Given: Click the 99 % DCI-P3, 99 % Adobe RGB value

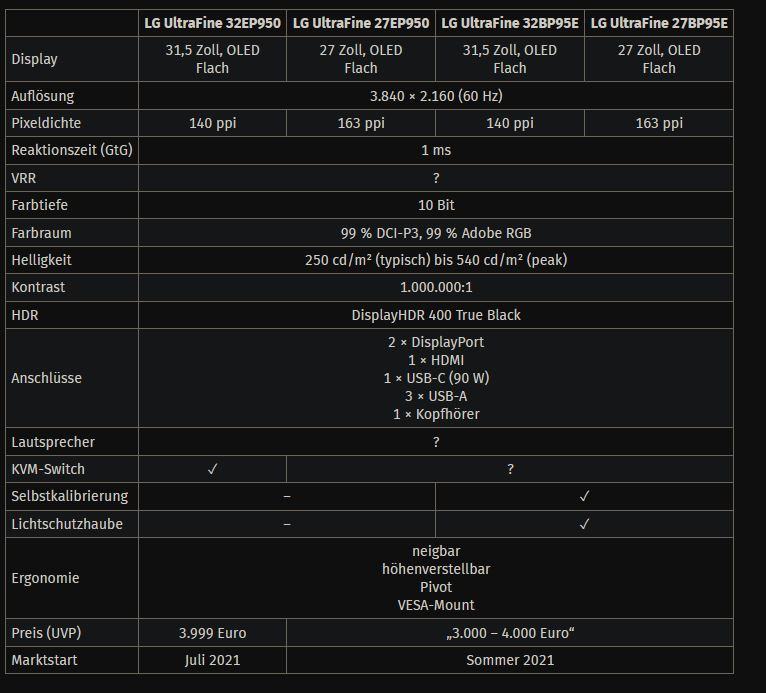Looking at the screenshot, I should 436,233.
